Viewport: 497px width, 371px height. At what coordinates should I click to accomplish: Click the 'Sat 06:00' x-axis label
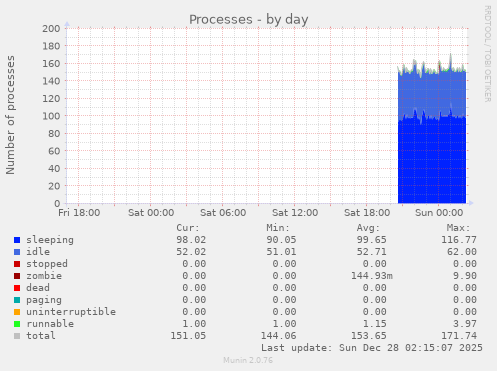(x=223, y=213)
